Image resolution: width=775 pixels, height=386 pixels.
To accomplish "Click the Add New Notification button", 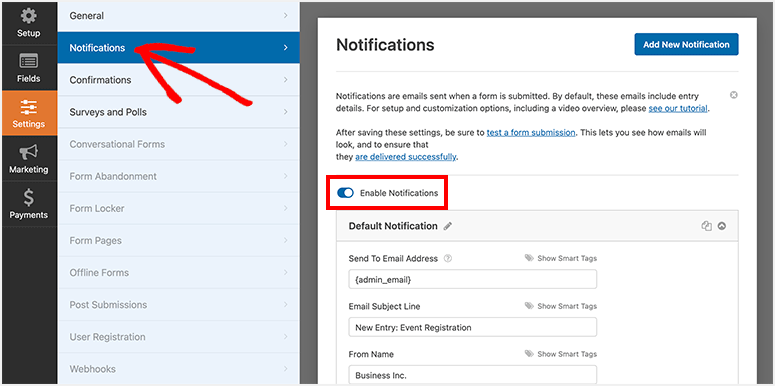I will [x=686, y=44].
